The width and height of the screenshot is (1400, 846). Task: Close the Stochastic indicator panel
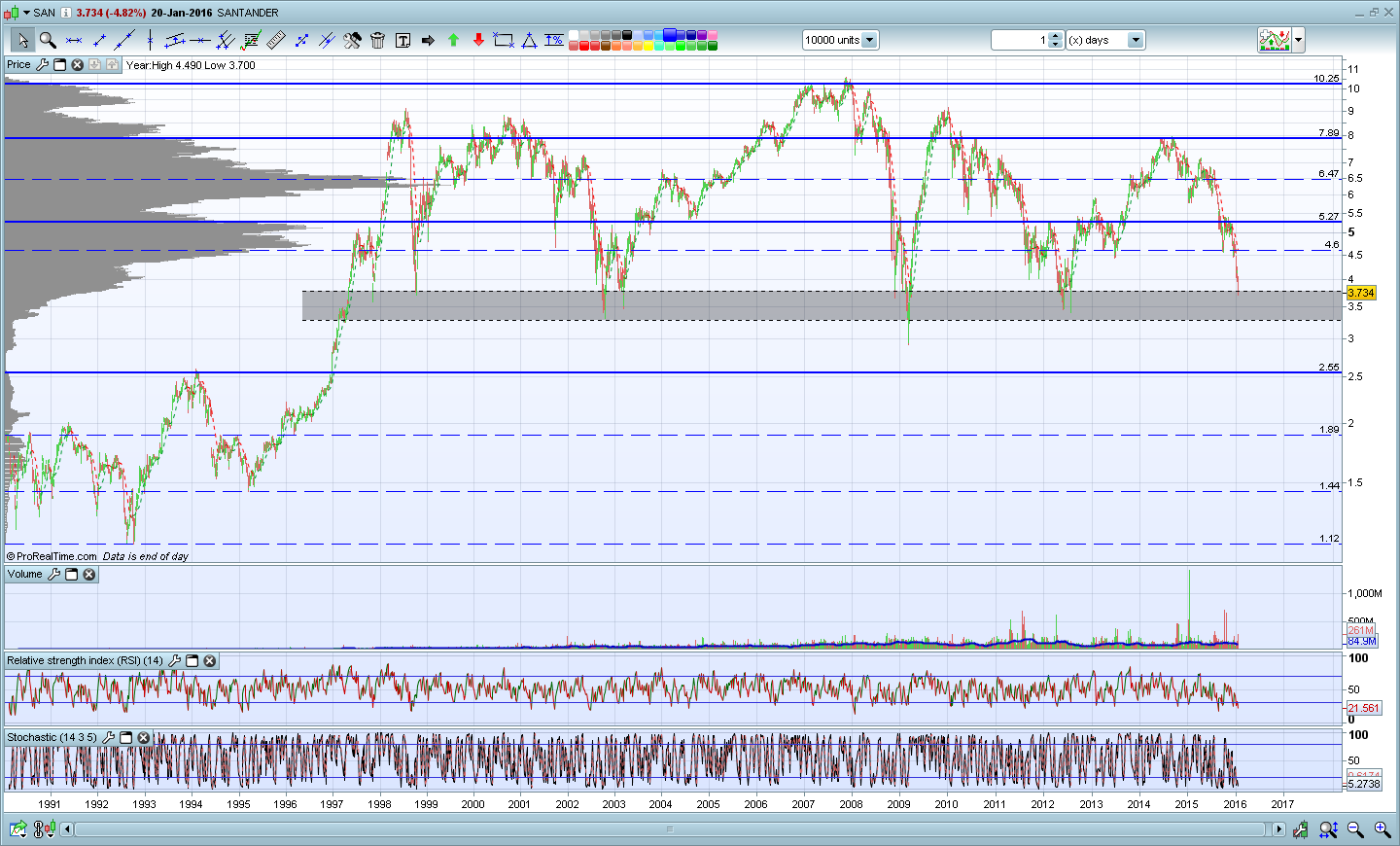click(143, 738)
